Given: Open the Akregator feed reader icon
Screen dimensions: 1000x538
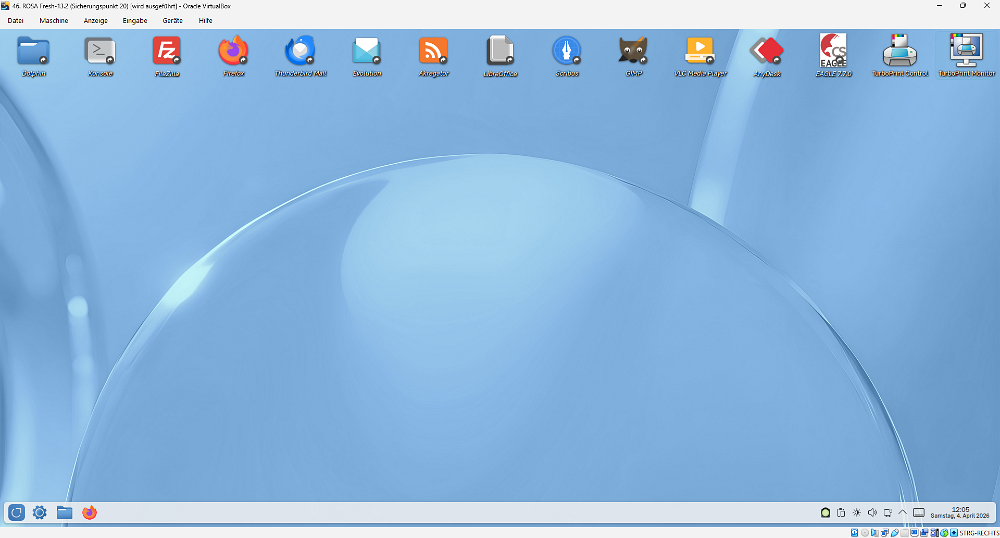Looking at the screenshot, I should click(x=433, y=51).
